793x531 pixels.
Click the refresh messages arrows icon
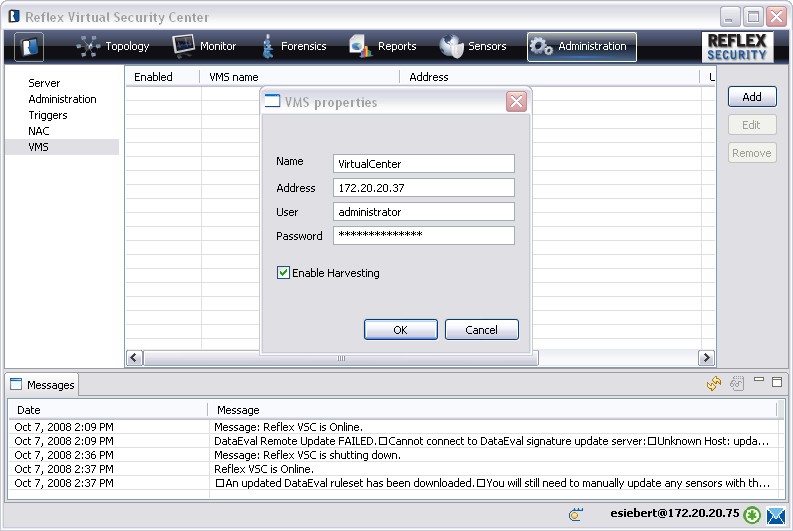click(x=714, y=384)
